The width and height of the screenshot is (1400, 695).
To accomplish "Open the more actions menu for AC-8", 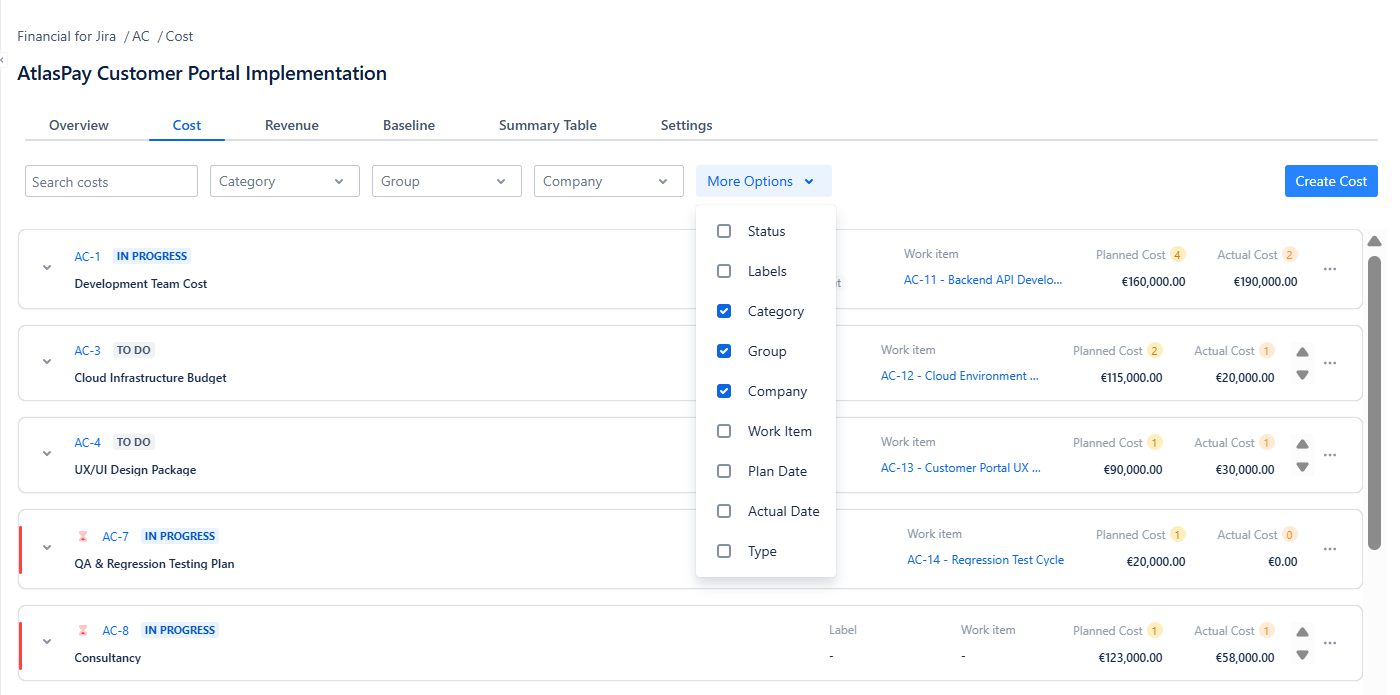I will (x=1330, y=643).
